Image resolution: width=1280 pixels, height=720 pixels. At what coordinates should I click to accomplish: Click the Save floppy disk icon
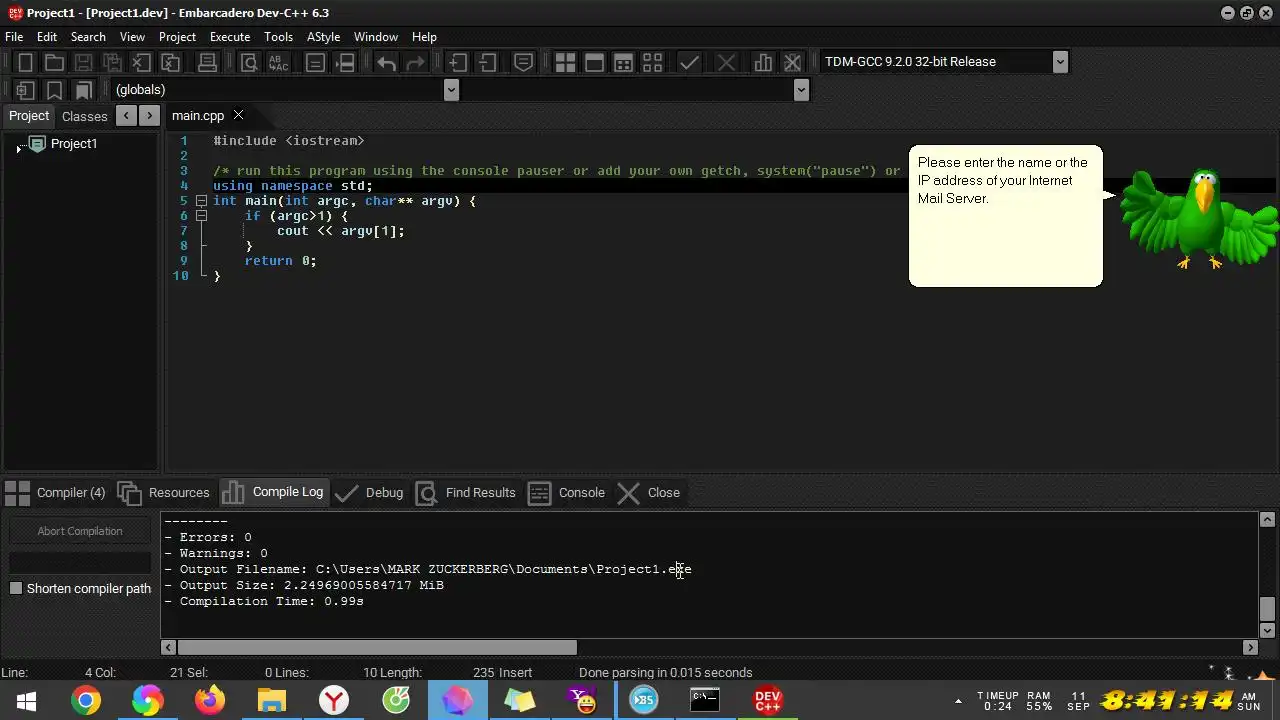click(84, 62)
